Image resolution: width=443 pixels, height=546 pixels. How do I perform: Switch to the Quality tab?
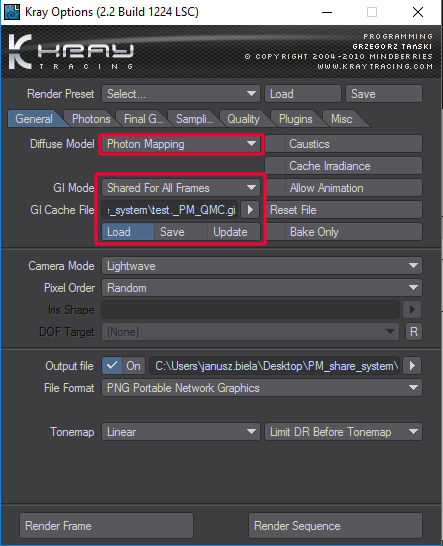[x=244, y=119]
